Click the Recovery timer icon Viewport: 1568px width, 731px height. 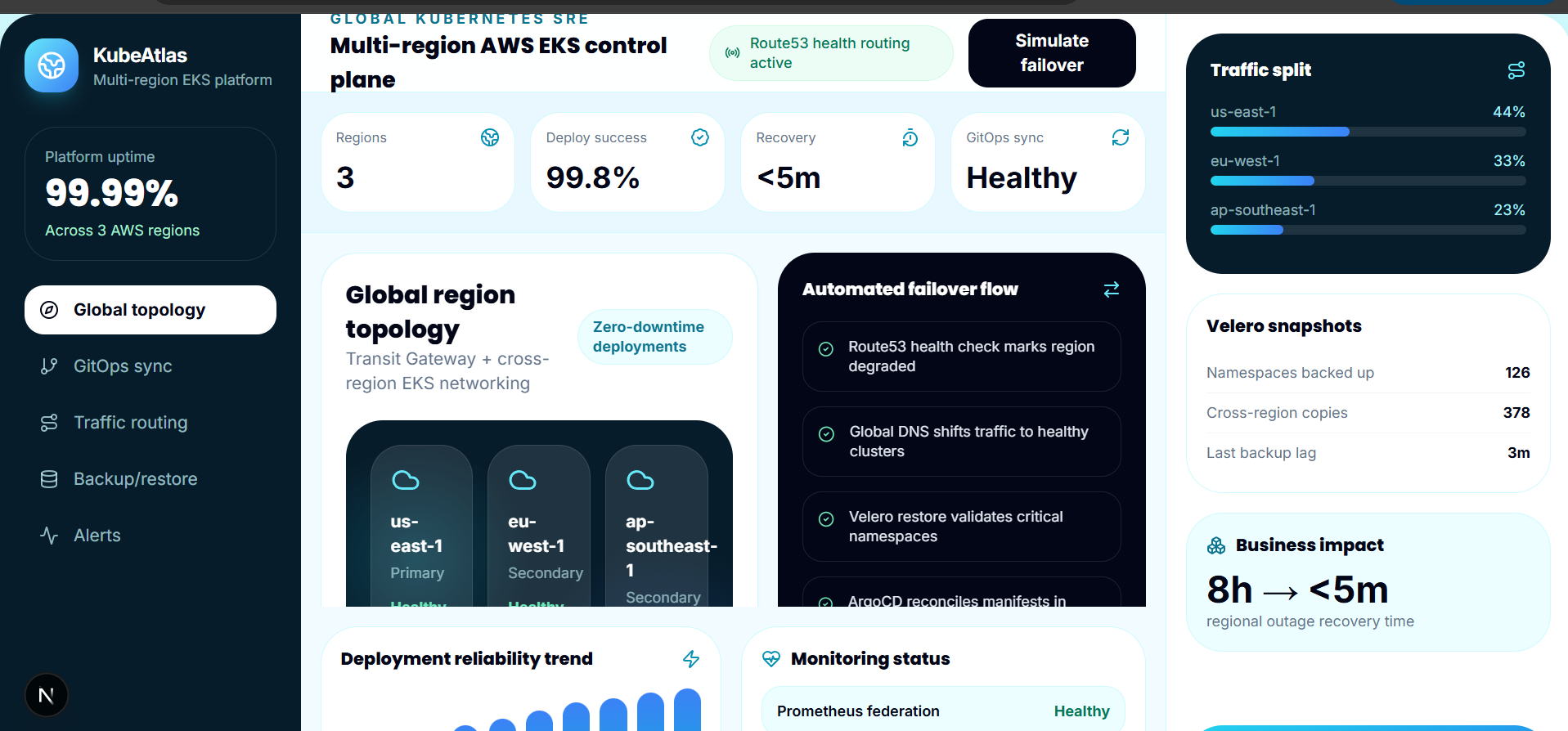pos(910,137)
